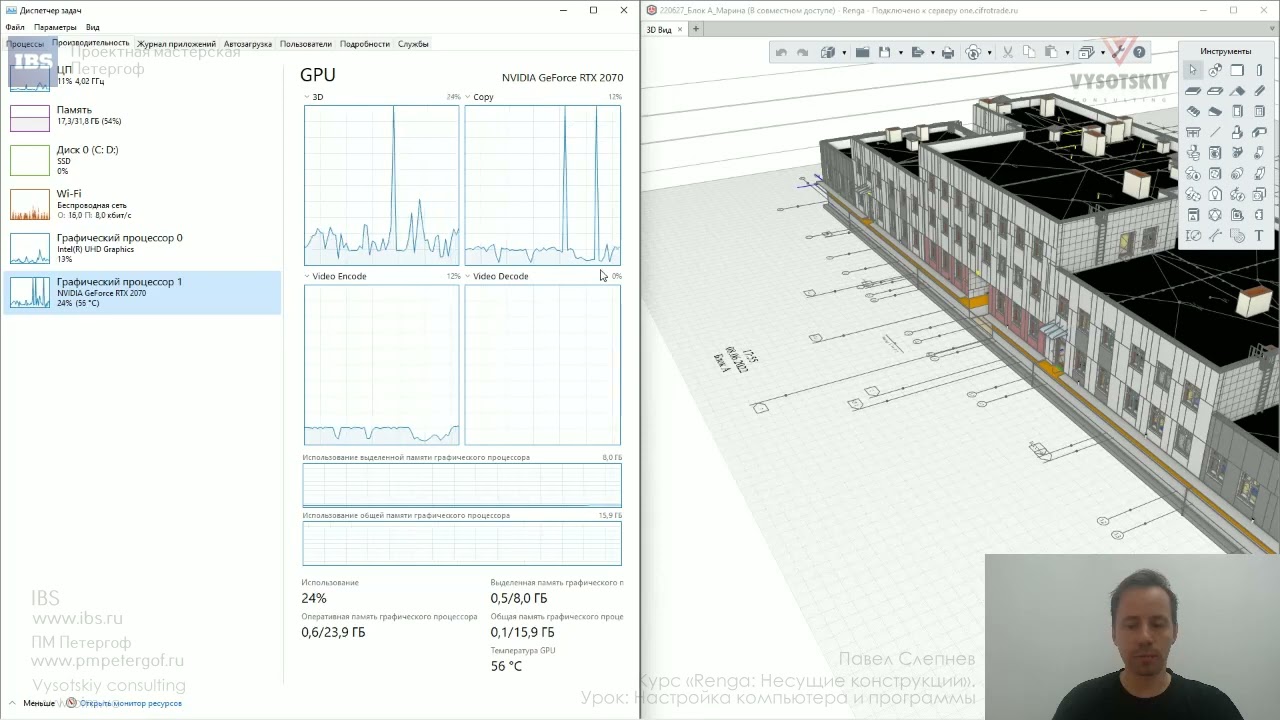
Task: Click the Export icon in Renga toolbar
Action: click(918, 52)
